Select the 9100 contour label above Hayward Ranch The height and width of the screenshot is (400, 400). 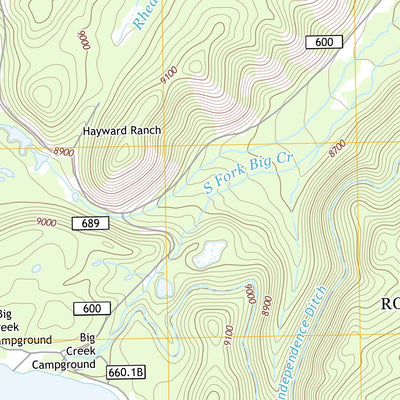(x=169, y=75)
